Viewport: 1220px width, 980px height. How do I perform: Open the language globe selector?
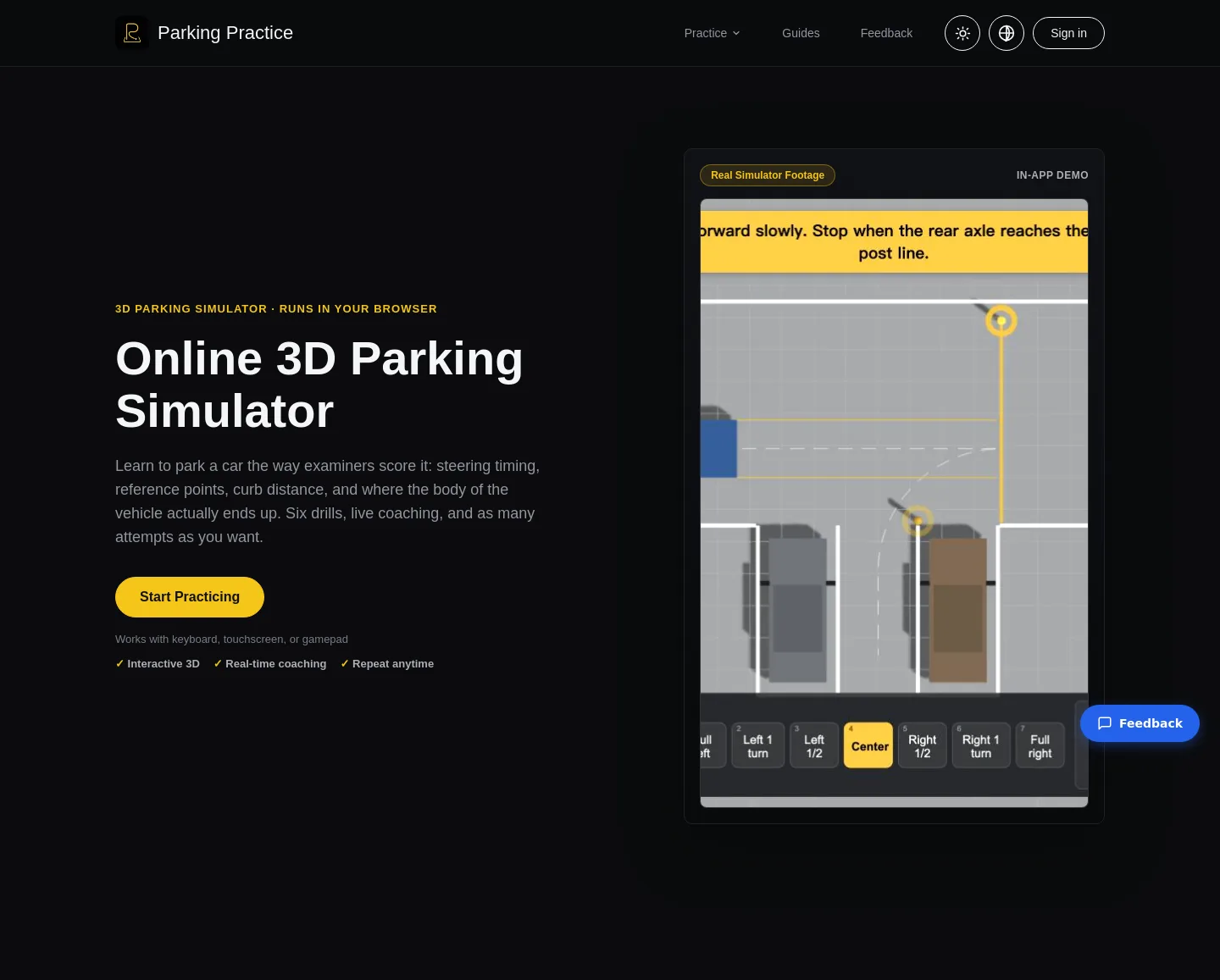coord(1006,33)
